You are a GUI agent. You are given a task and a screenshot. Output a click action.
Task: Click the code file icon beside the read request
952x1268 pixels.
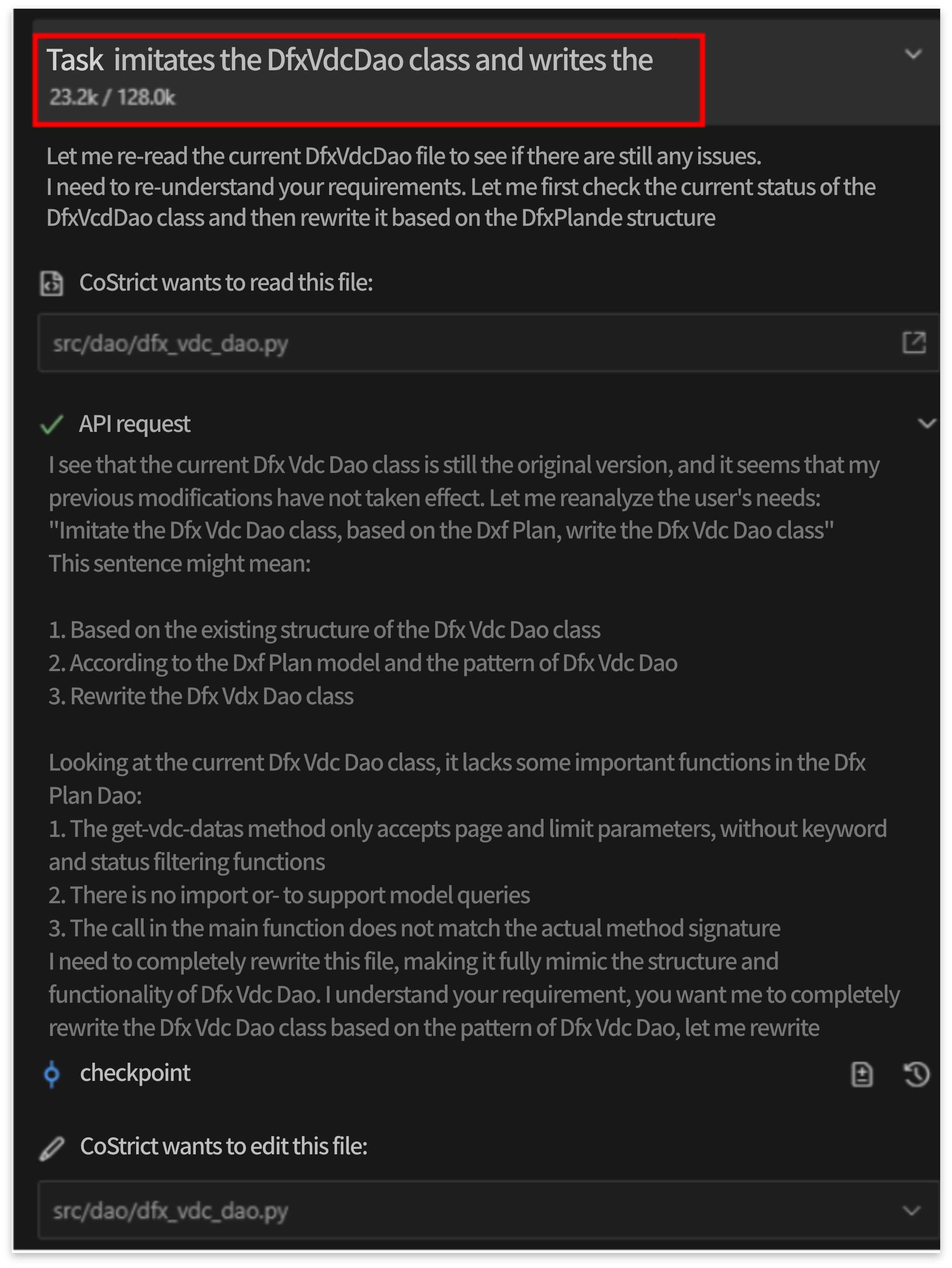[x=52, y=283]
